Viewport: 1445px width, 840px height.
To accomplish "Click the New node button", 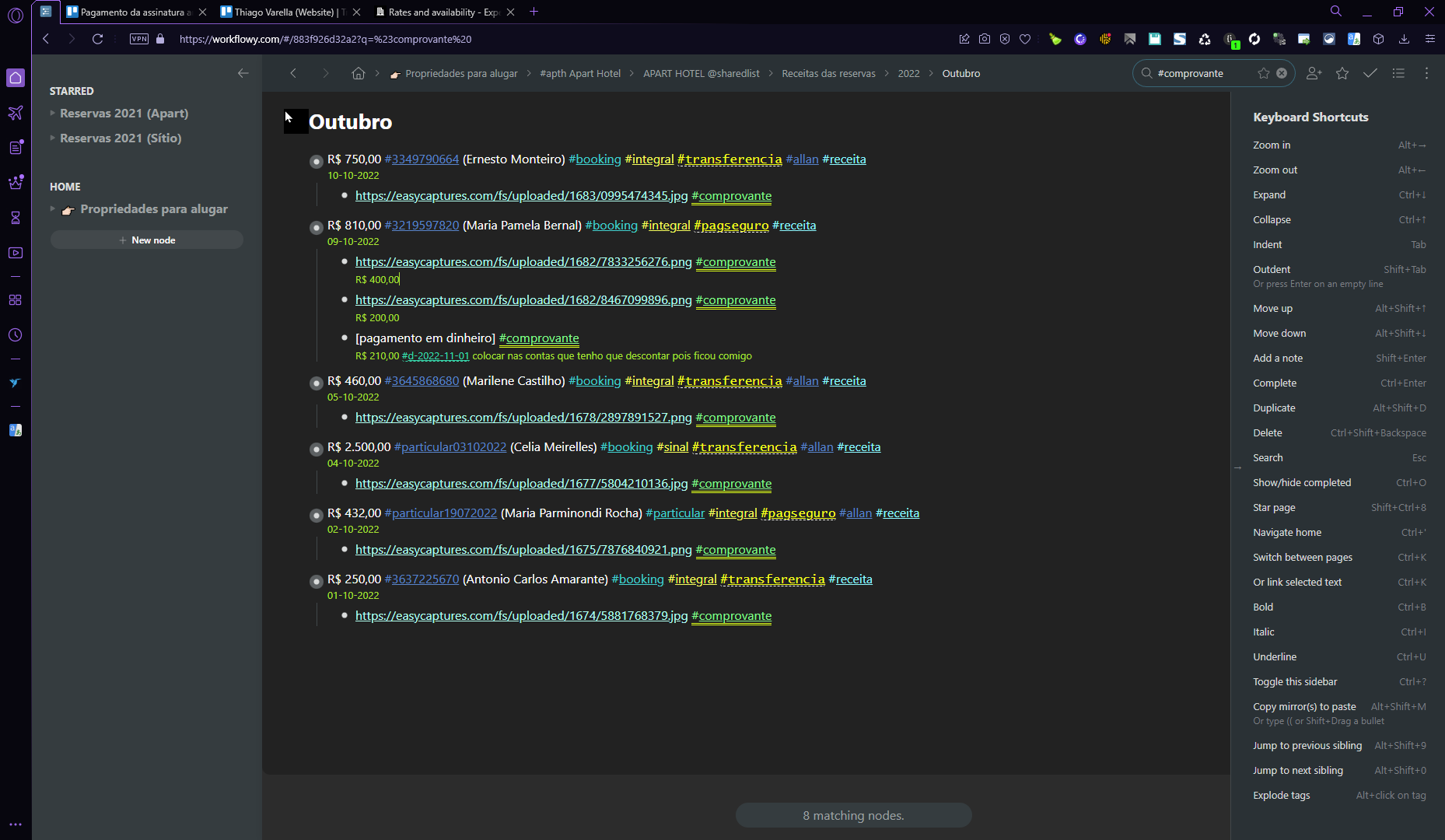I will point(147,240).
